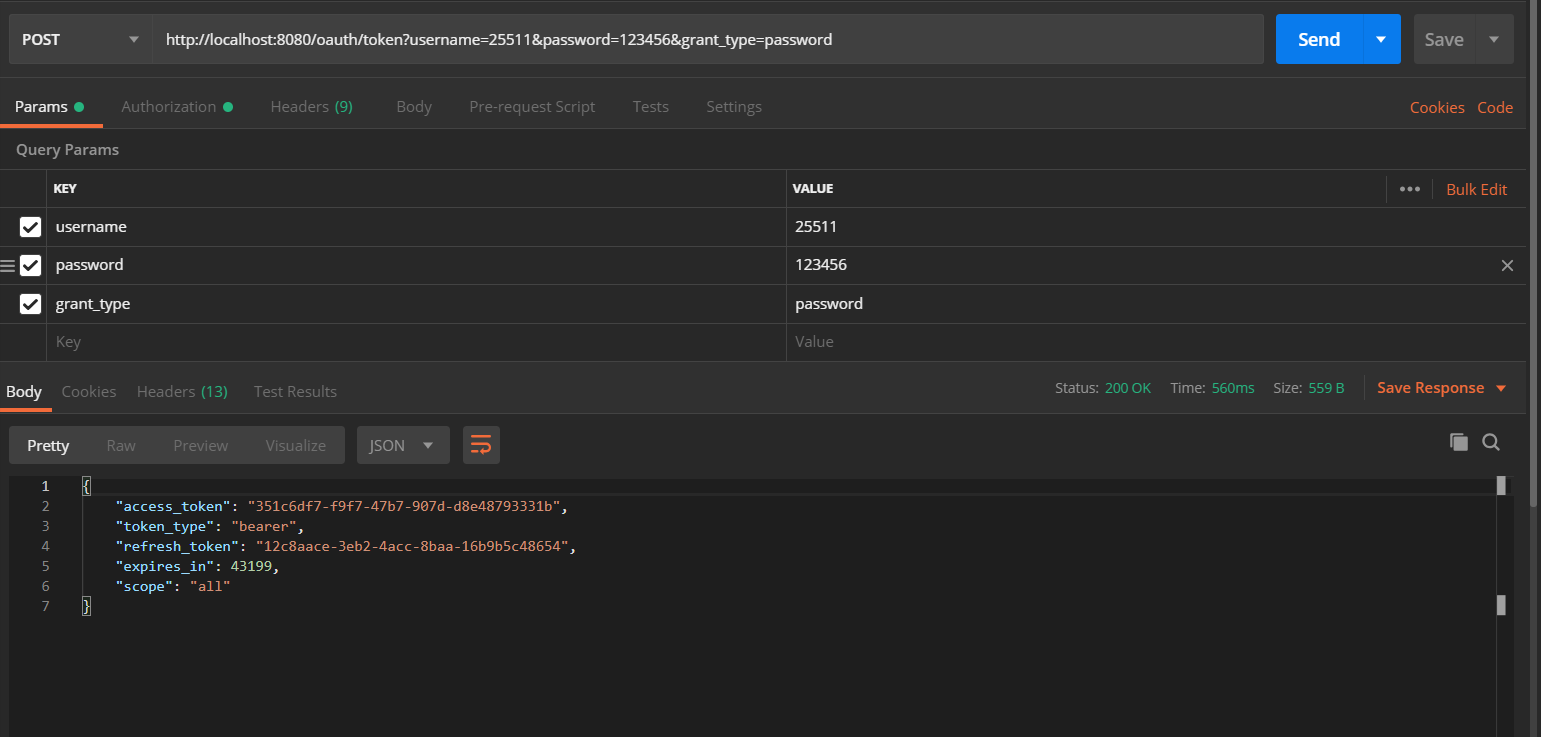
Task: Copy response body with the copy icon
Action: pos(1459,442)
